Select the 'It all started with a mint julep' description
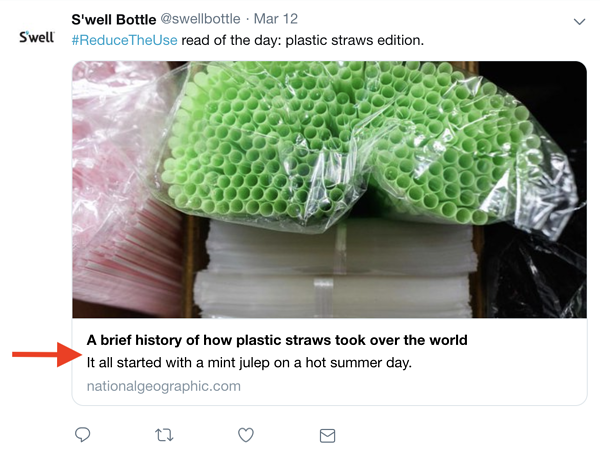 (x=249, y=362)
